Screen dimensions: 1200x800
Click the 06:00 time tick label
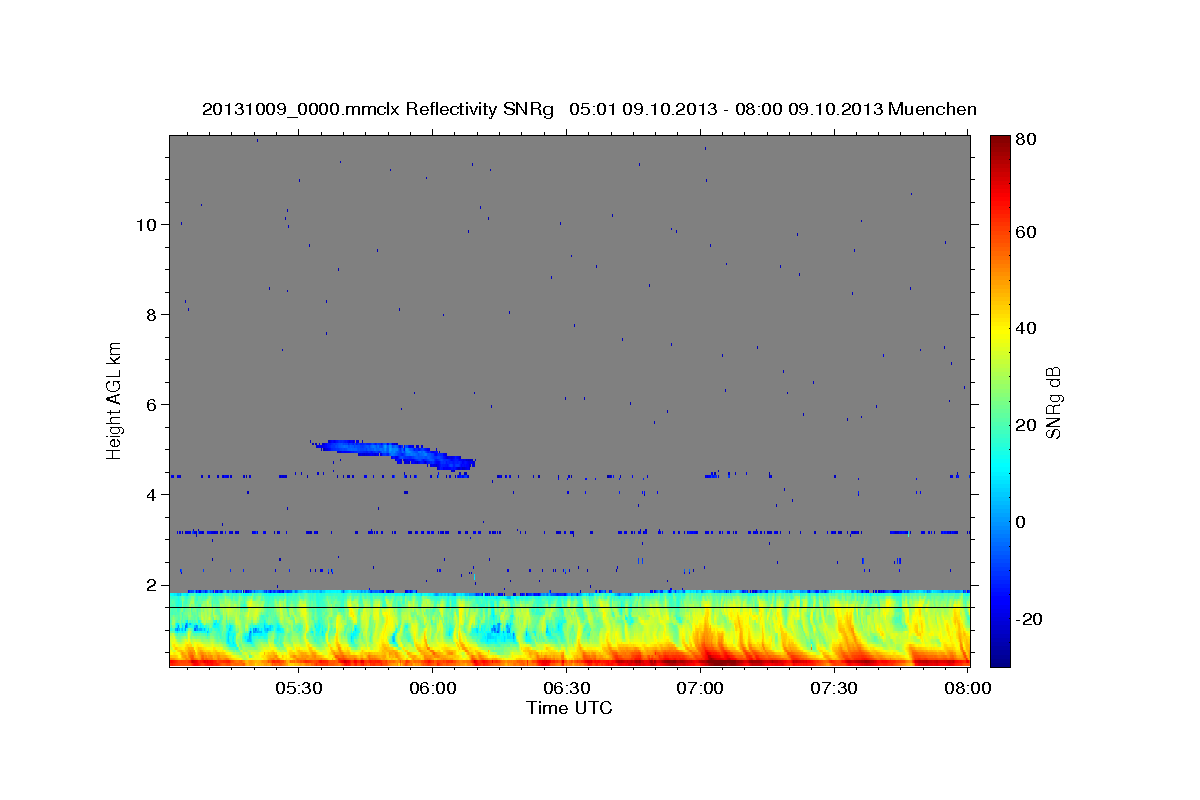tap(433, 688)
